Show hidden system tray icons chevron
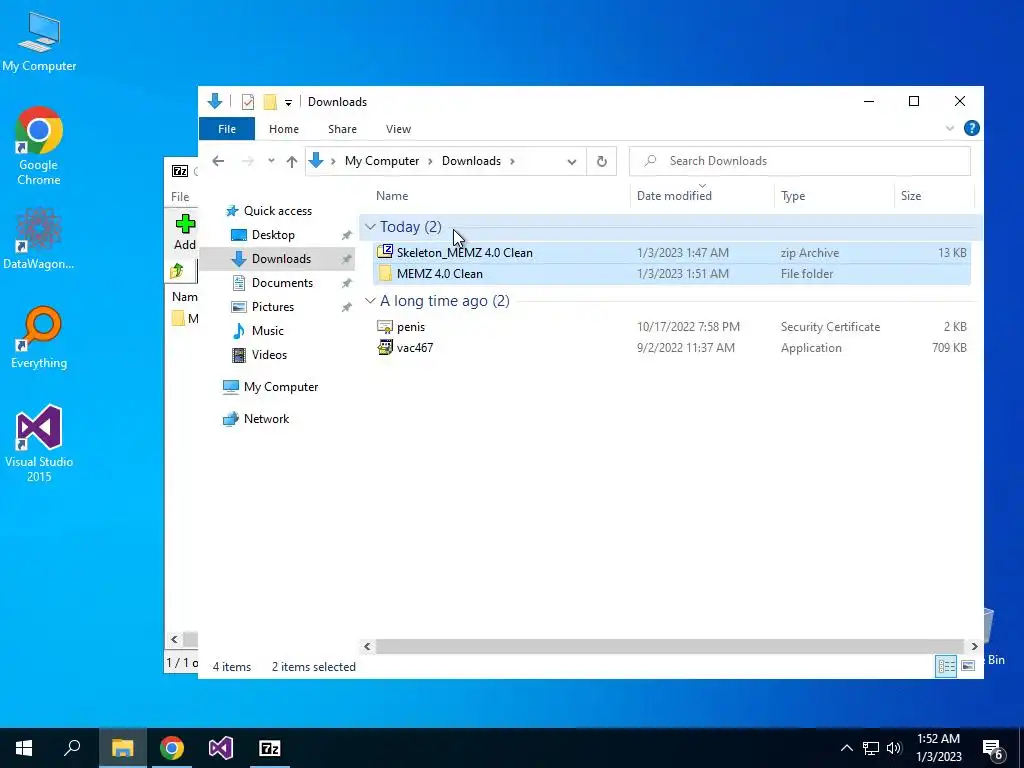 click(x=846, y=748)
